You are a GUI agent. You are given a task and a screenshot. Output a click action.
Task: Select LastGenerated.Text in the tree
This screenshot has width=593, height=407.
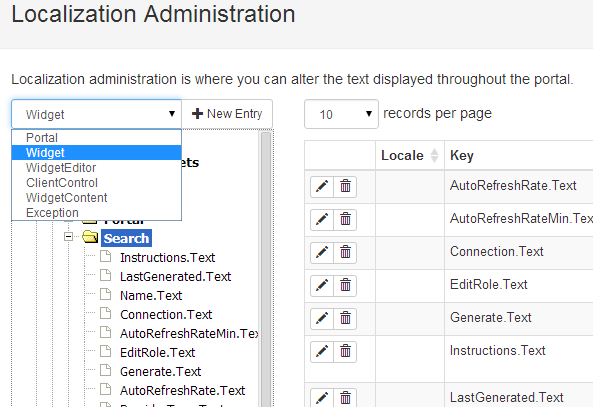[175, 277]
